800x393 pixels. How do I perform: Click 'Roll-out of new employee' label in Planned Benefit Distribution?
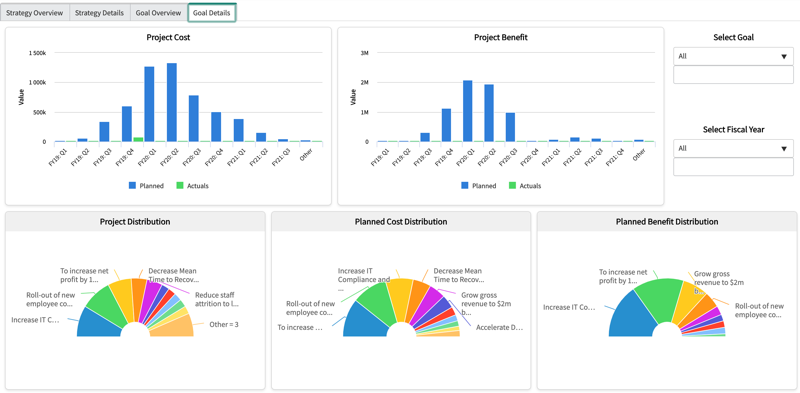(759, 310)
